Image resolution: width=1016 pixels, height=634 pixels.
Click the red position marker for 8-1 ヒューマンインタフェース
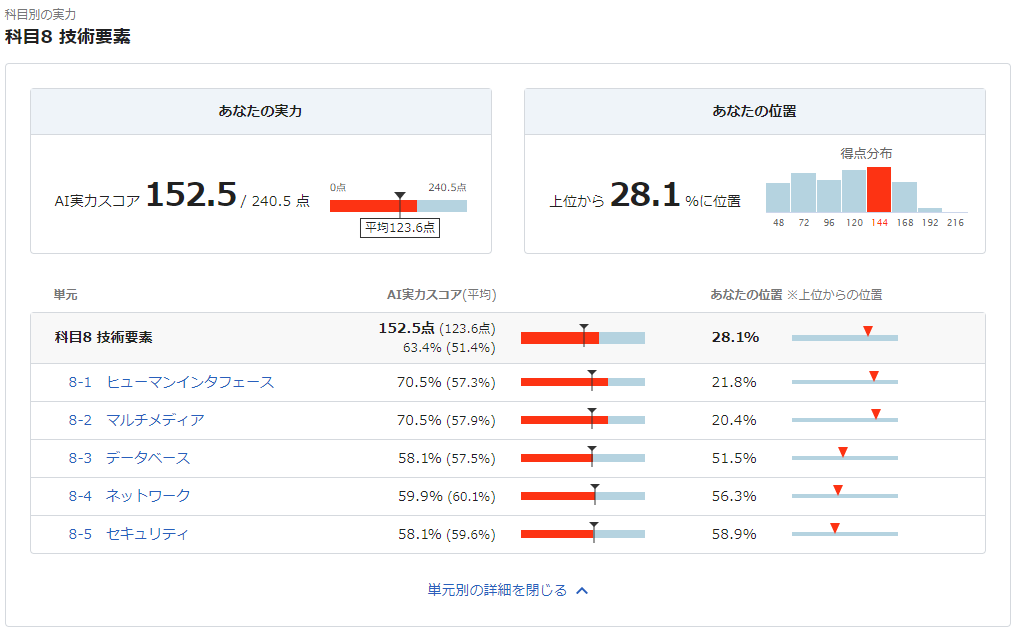[876, 374]
